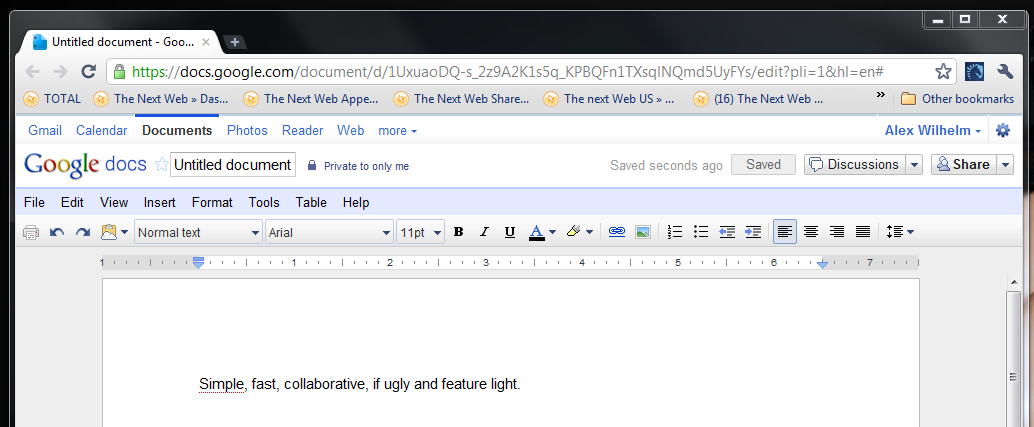This screenshot has width=1034, height=427.
Task: Go to Photos
Action: [x=247, y=130]
